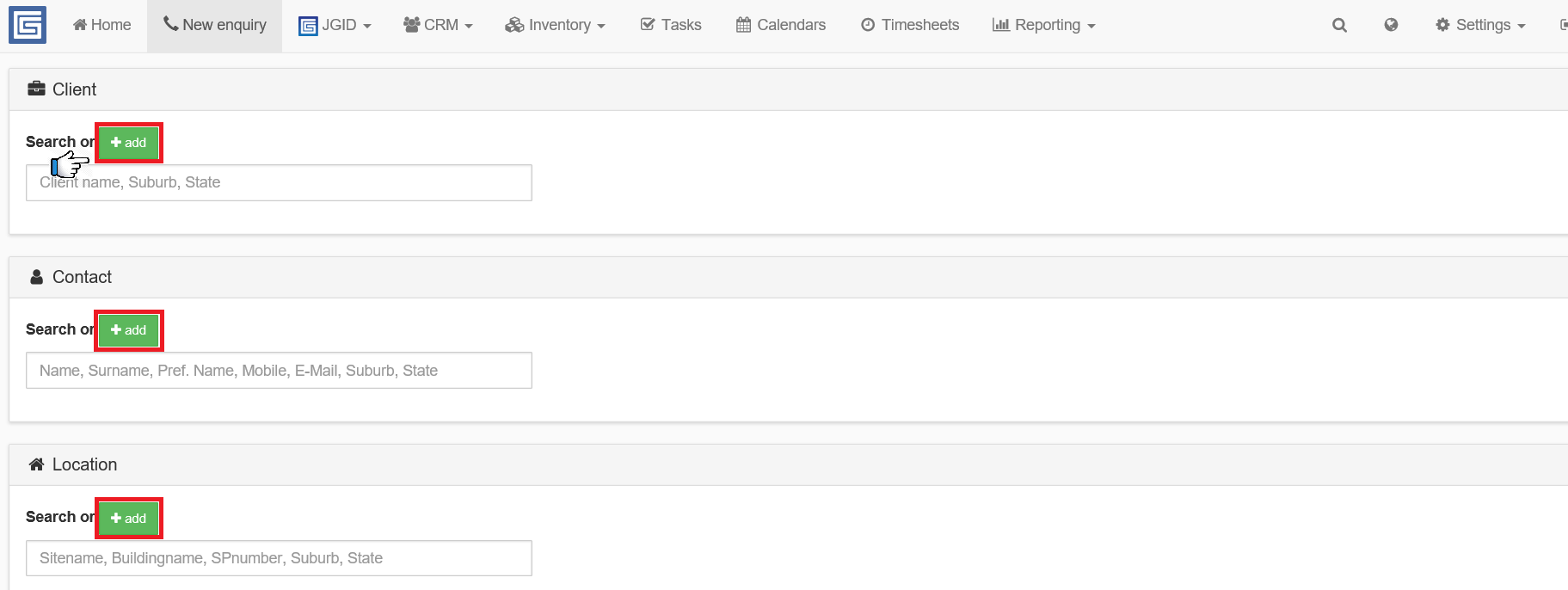
Task: Expand the JGID dropdown menu
Action: [x=335, y=26]
